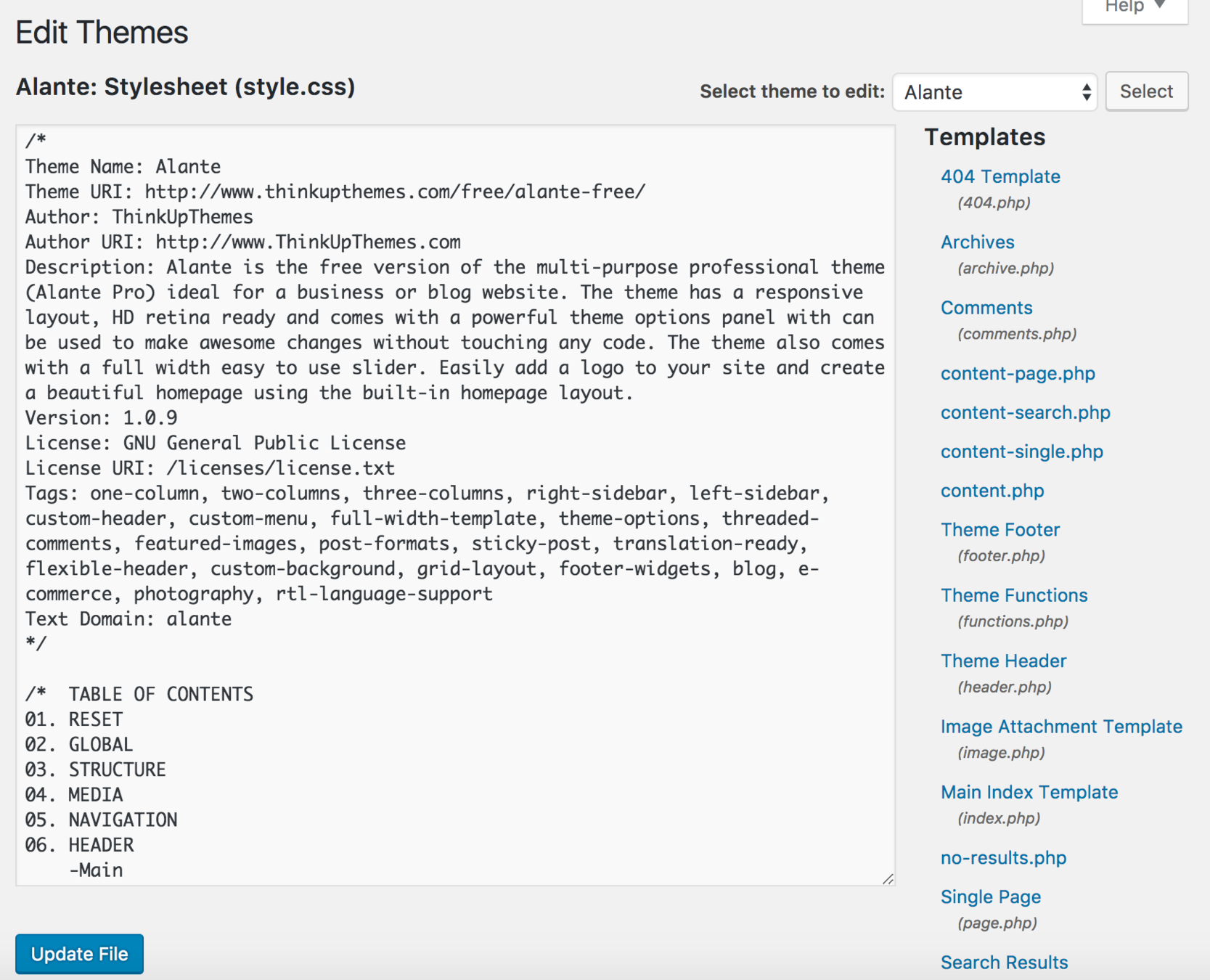Click the 'Author: ThinkUpThemes' line
Viewport: 1210px width, 980px height.
[x=139, y=217]
